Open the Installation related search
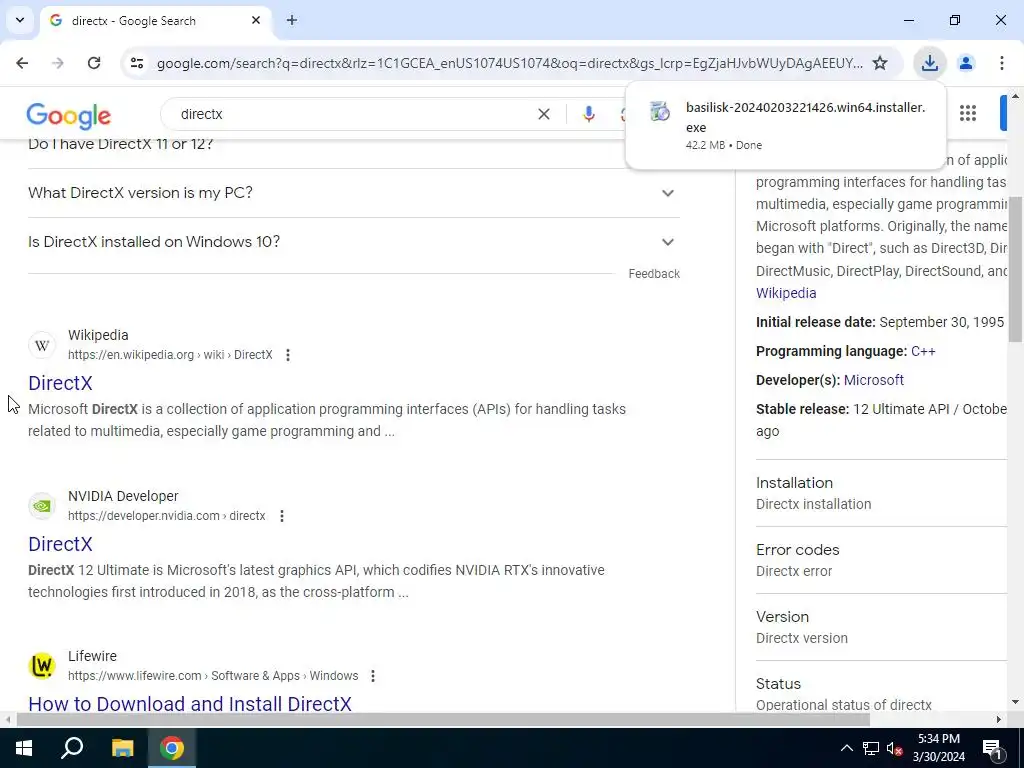Image resolution: width=1024 pixels, height=768 pixels. (x=881, y=493)
